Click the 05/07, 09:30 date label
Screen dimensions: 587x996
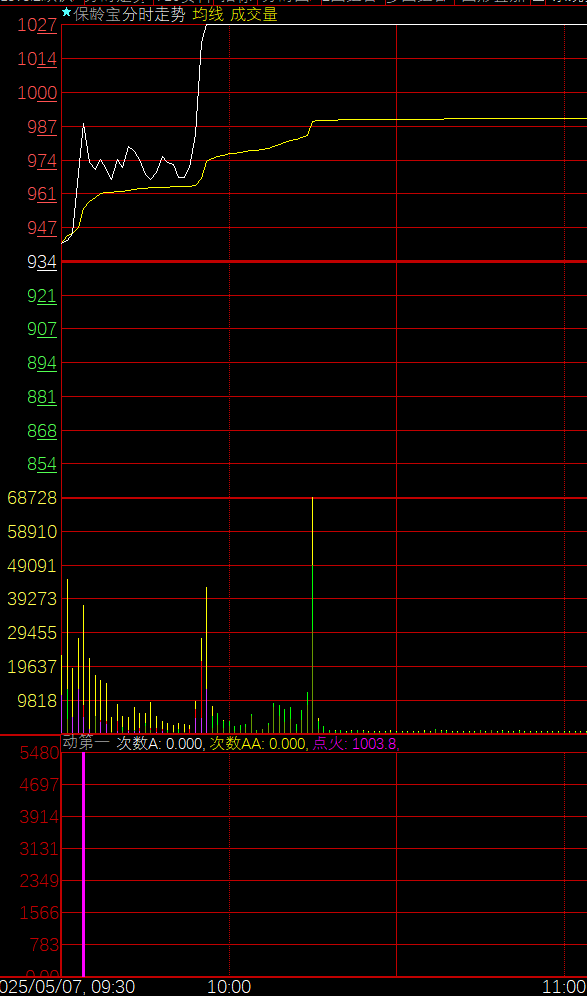point(67,987)
